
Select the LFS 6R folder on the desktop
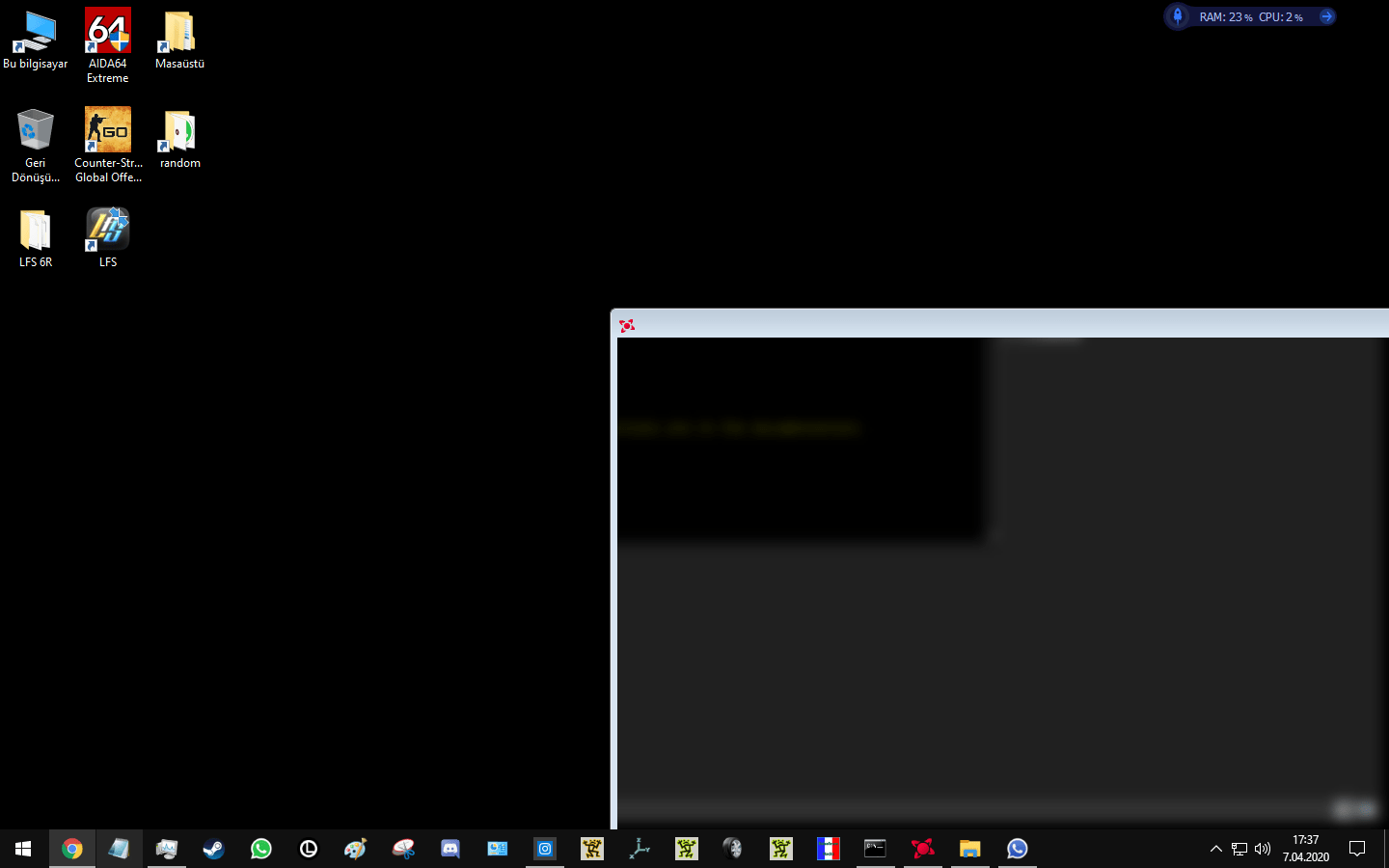(36, 238)
